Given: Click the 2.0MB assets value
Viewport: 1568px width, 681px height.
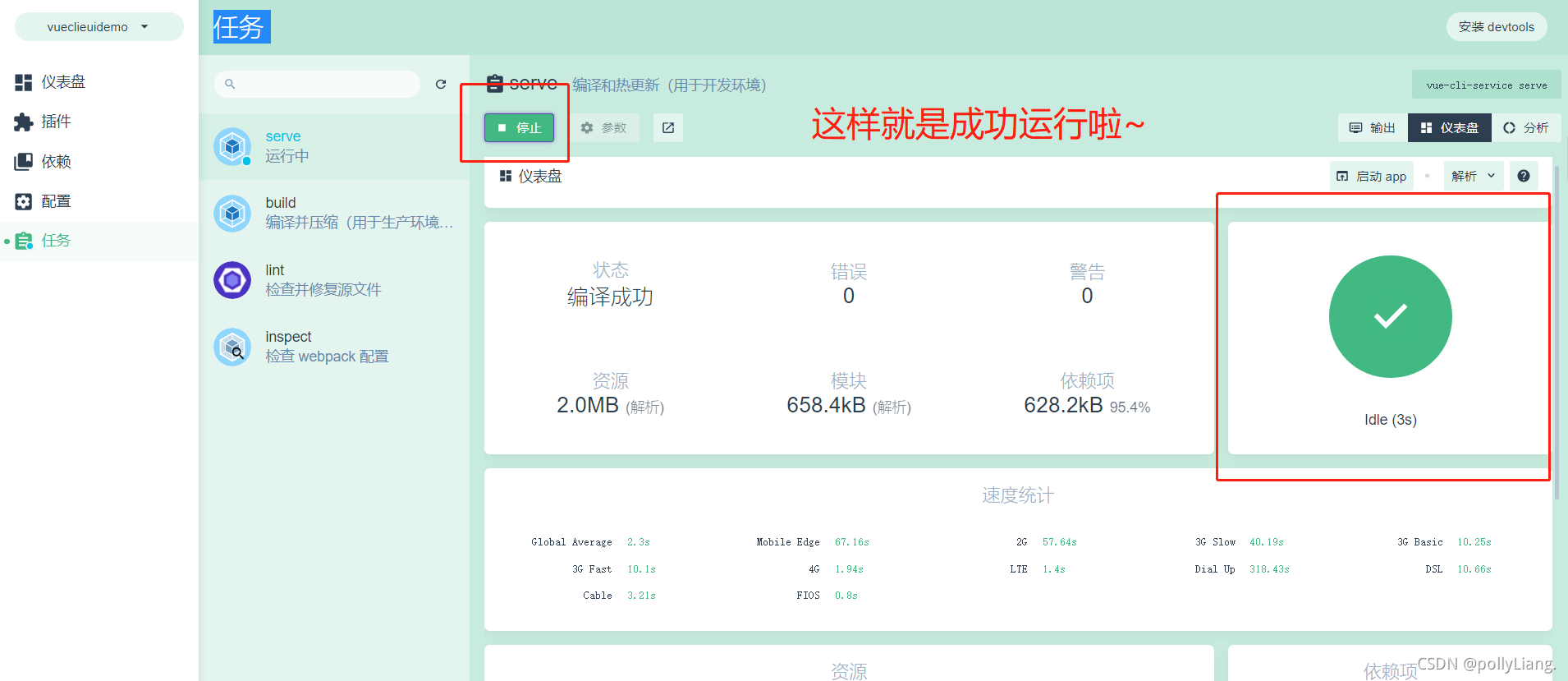Looking at the screenshot, I should [x=588, y=405].
